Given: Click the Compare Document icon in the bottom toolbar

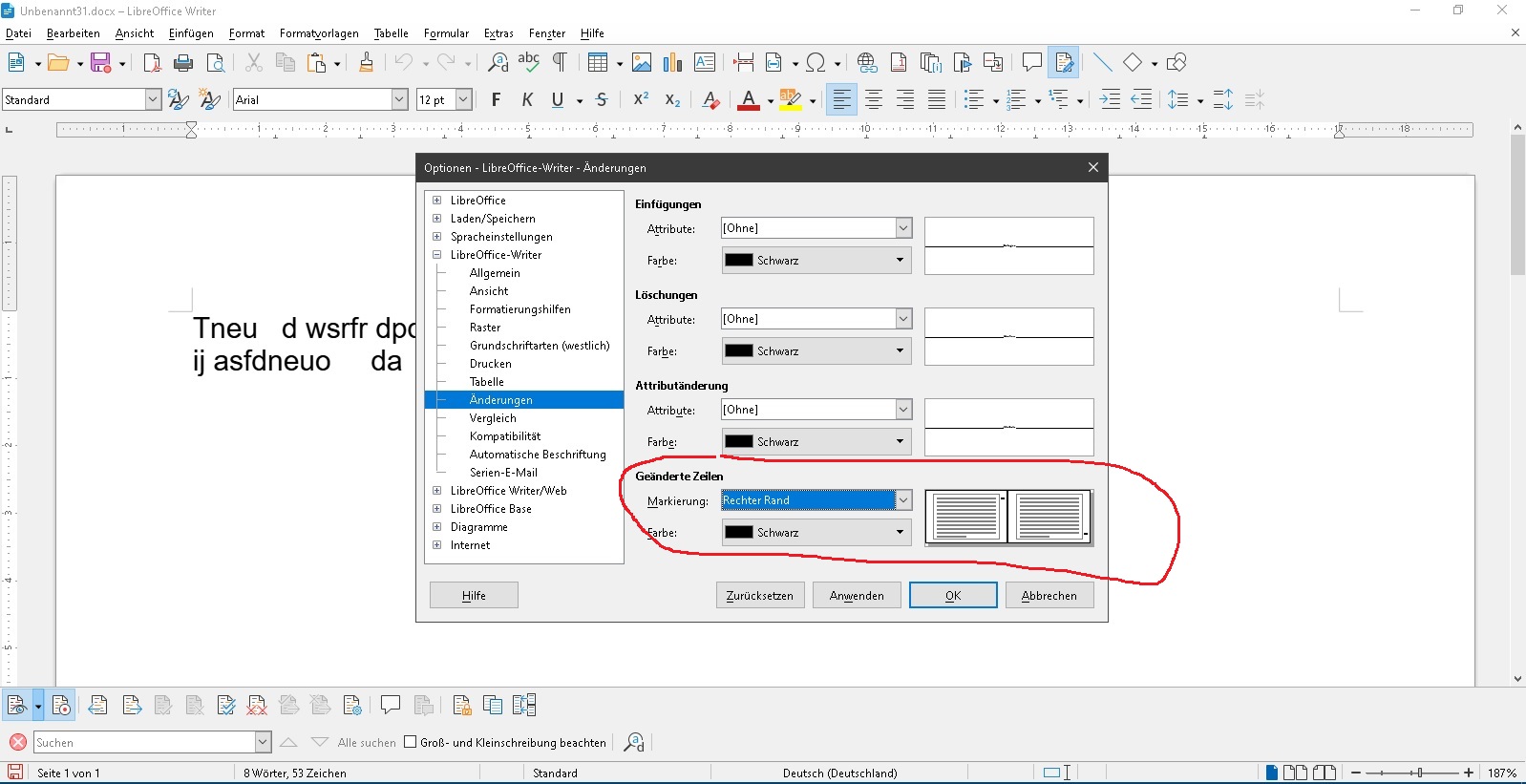Looking at the screenshot, I should (x=493, y=706).
